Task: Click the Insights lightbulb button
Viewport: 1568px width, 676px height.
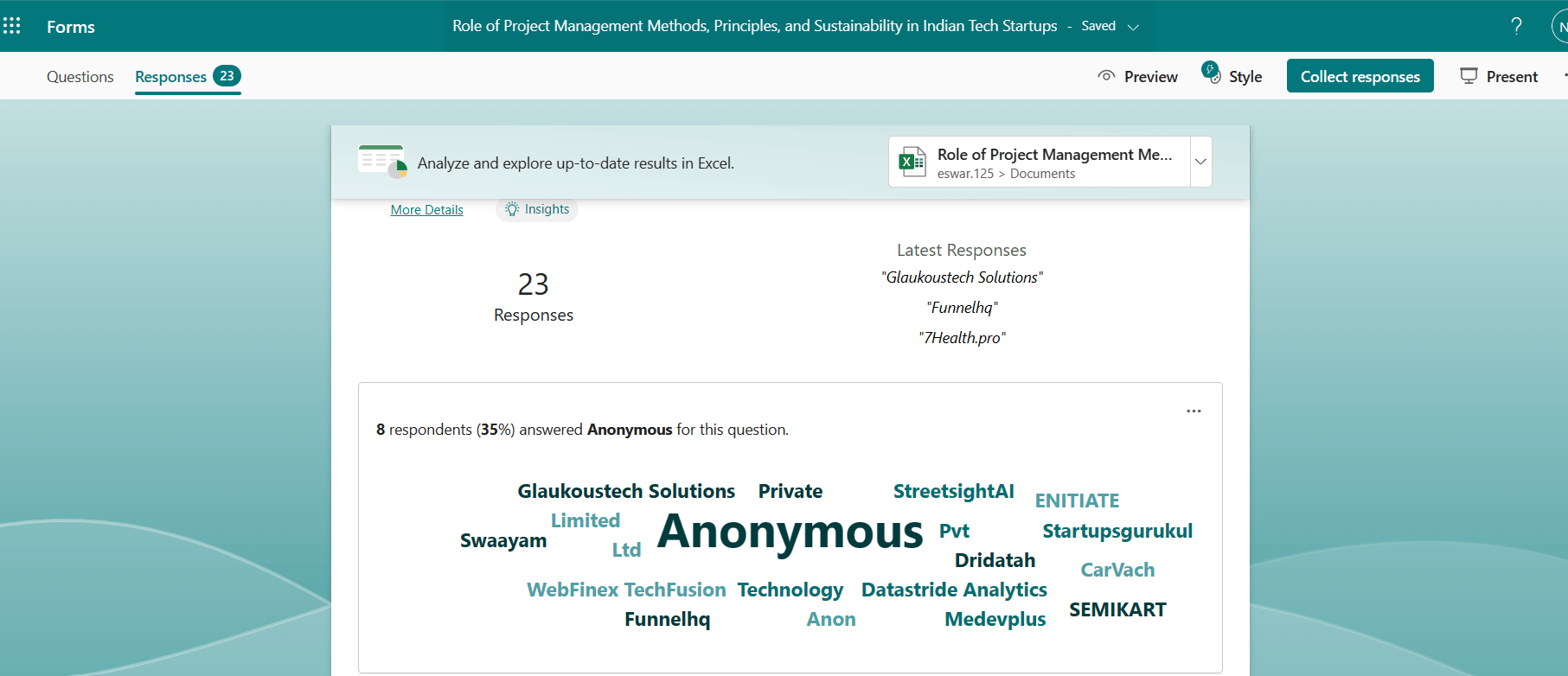Action: pyautogui.click(x=537, y=209)
